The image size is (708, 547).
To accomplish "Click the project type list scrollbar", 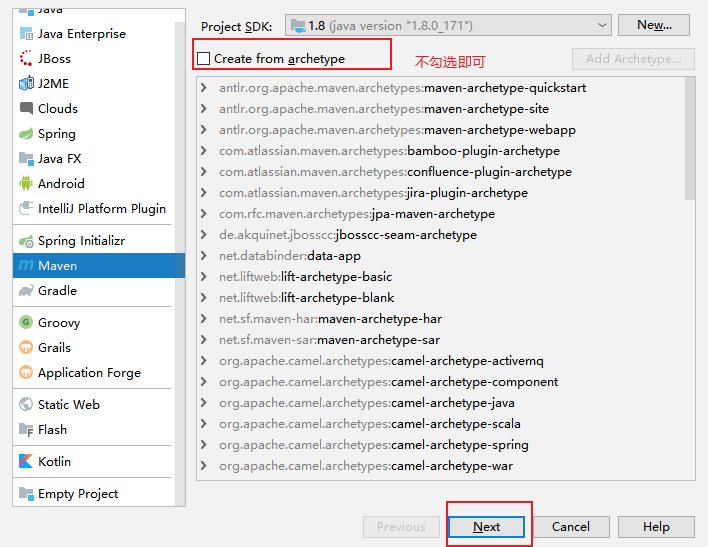I will pos(180,262).
